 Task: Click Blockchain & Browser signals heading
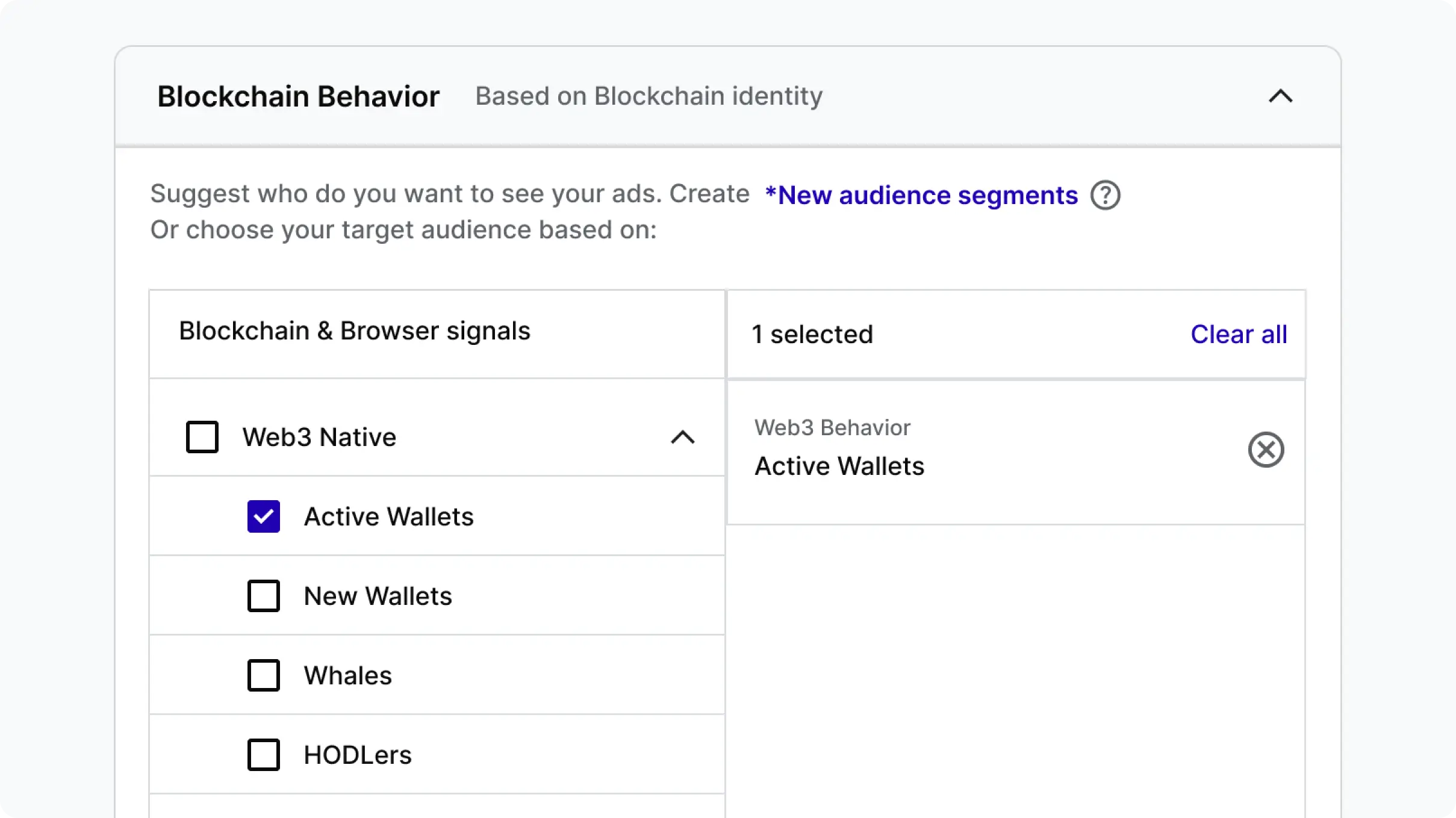coord(355,331)
